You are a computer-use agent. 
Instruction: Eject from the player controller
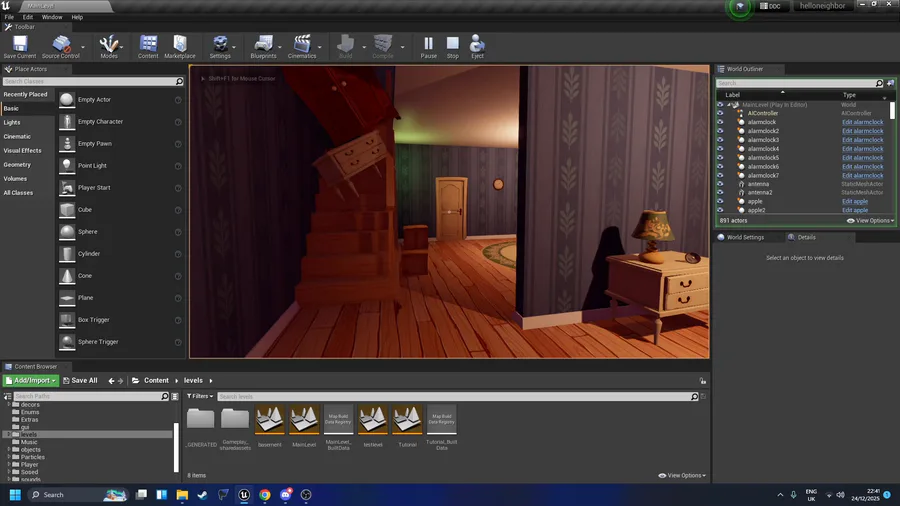pos(477,44)
